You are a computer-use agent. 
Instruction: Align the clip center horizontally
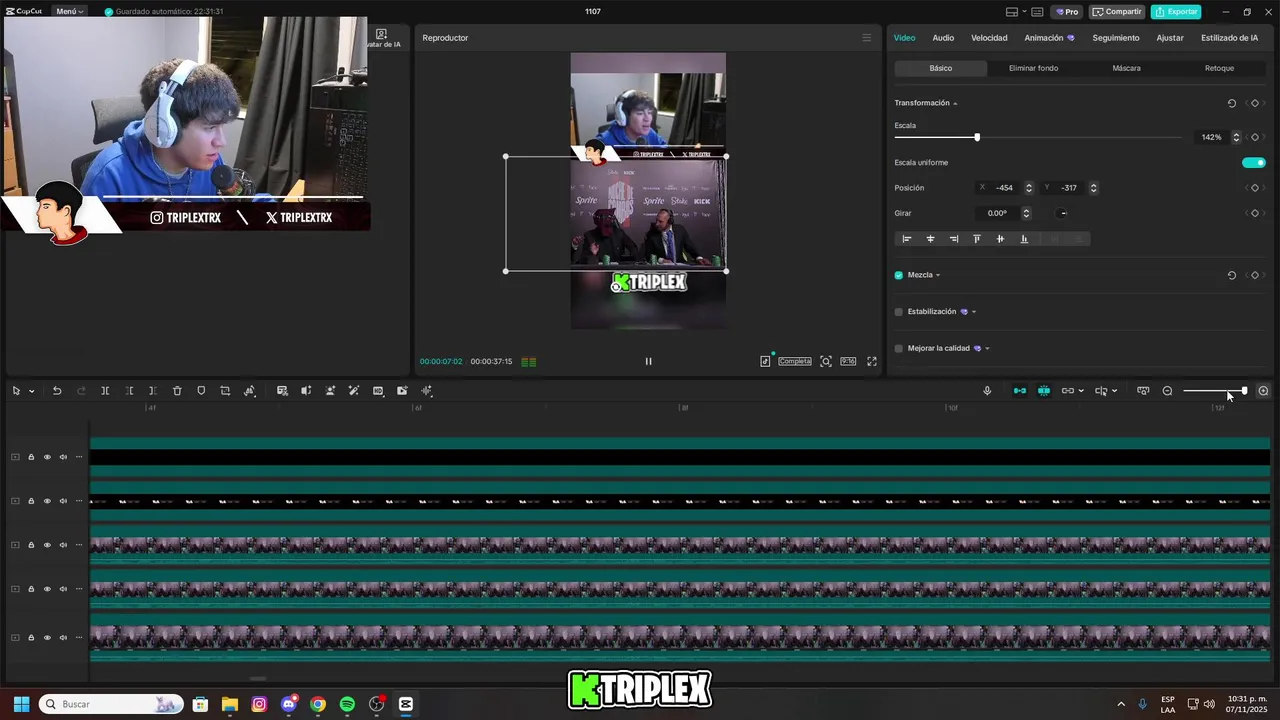click(930, 239)
